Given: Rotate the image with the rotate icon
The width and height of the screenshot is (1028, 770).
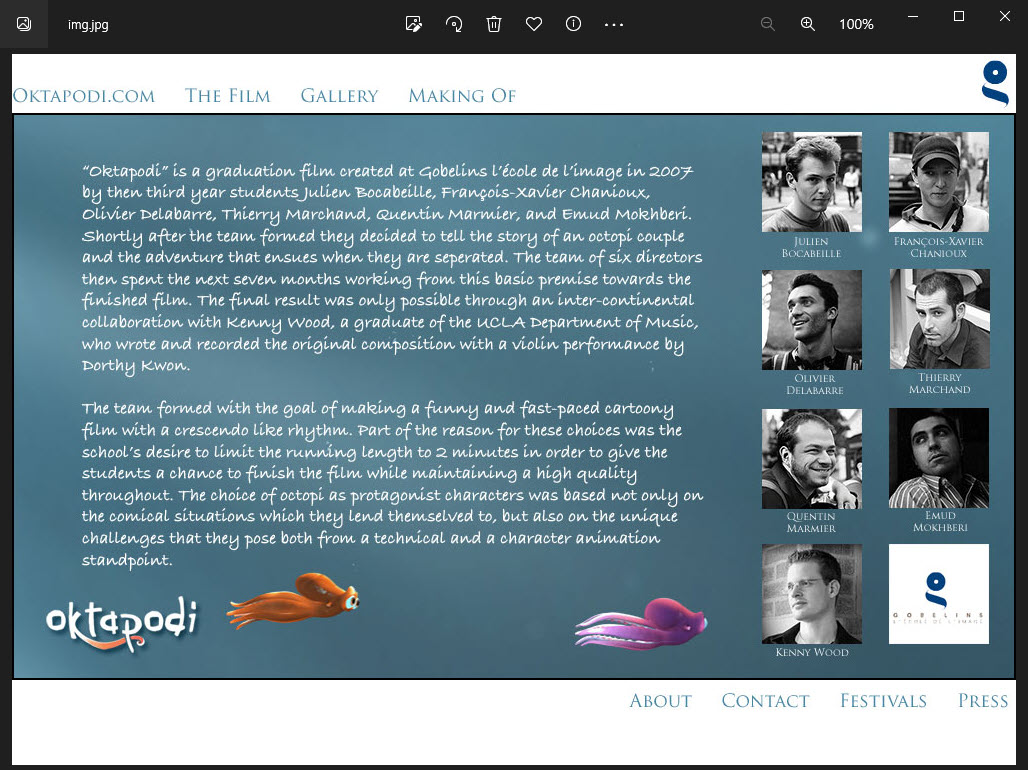Looking at the screenshot, I should click(x=454, y=24).
